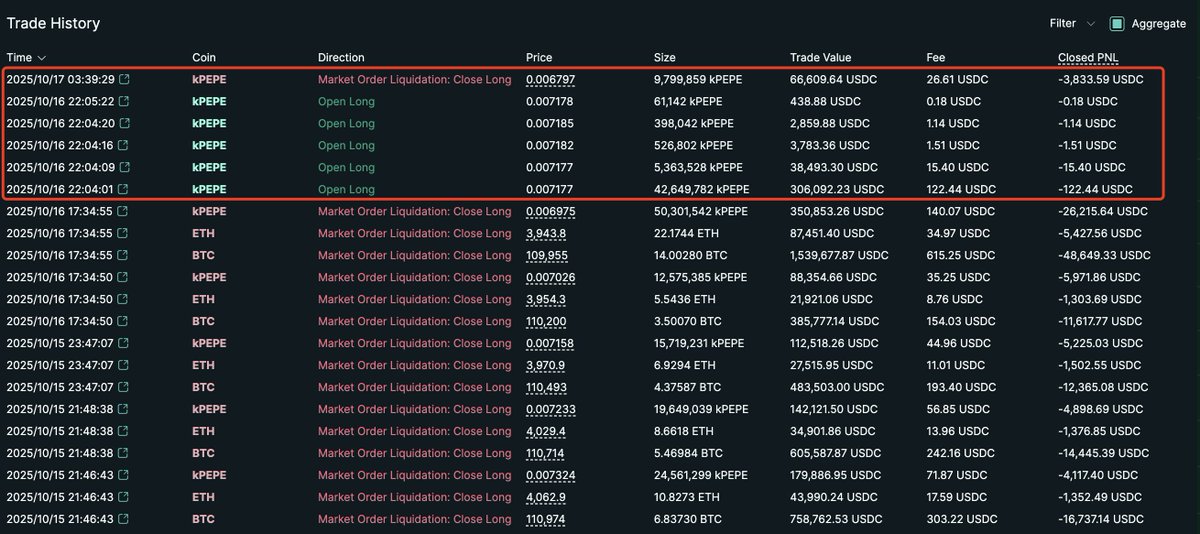Select the Trade History tab title

point(53,23)
